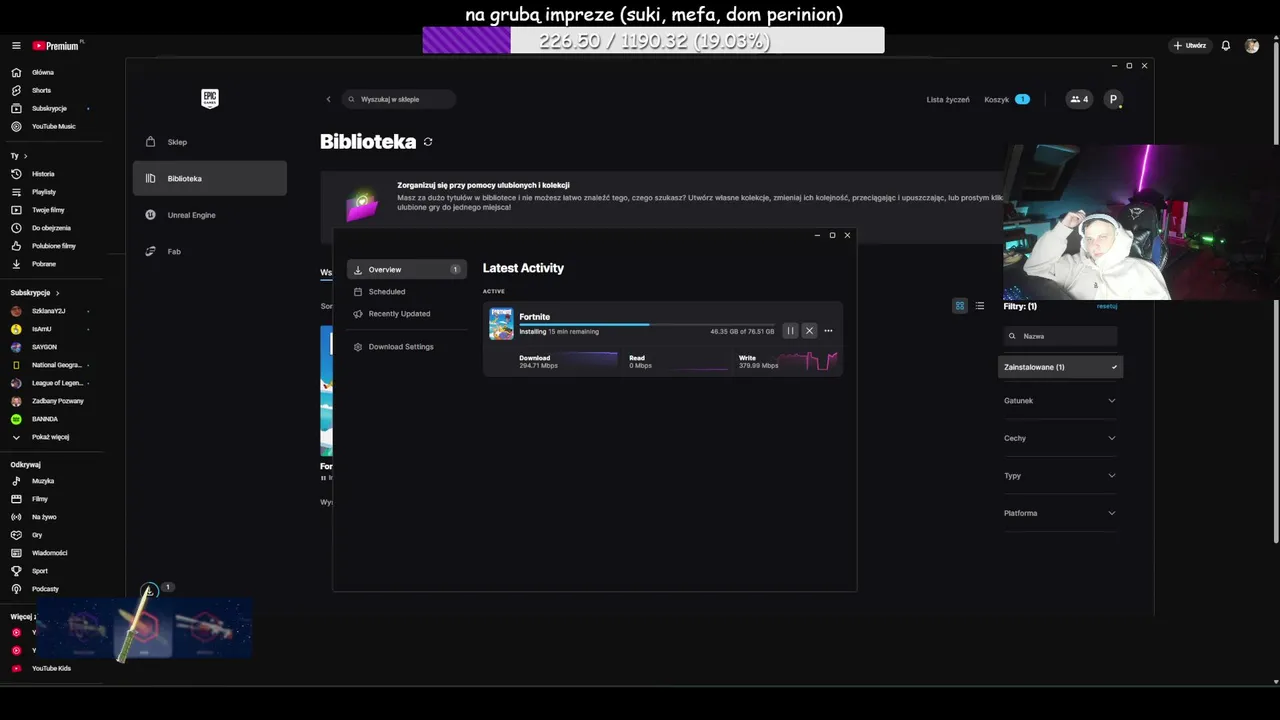Open the YouTube hamburger menu
Viewport: 1280px width, 720px height.
click(16, 46)
